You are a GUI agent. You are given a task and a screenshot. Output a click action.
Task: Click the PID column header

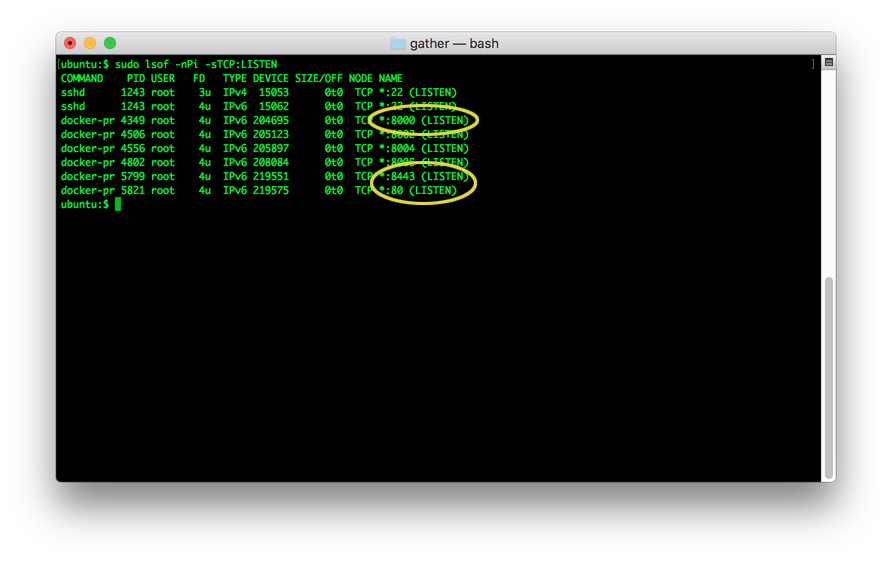135,78
